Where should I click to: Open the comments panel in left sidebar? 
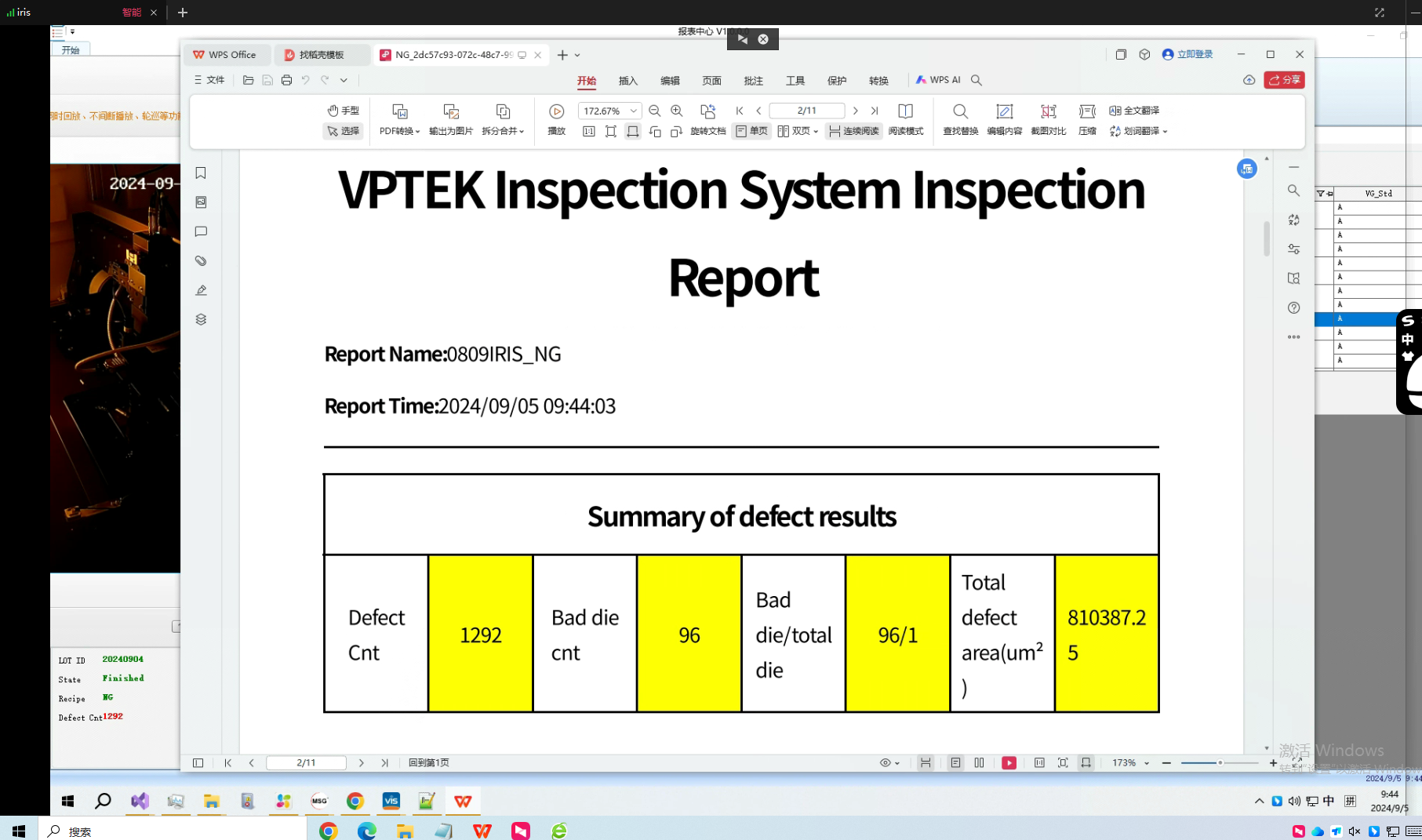(201, 231)
